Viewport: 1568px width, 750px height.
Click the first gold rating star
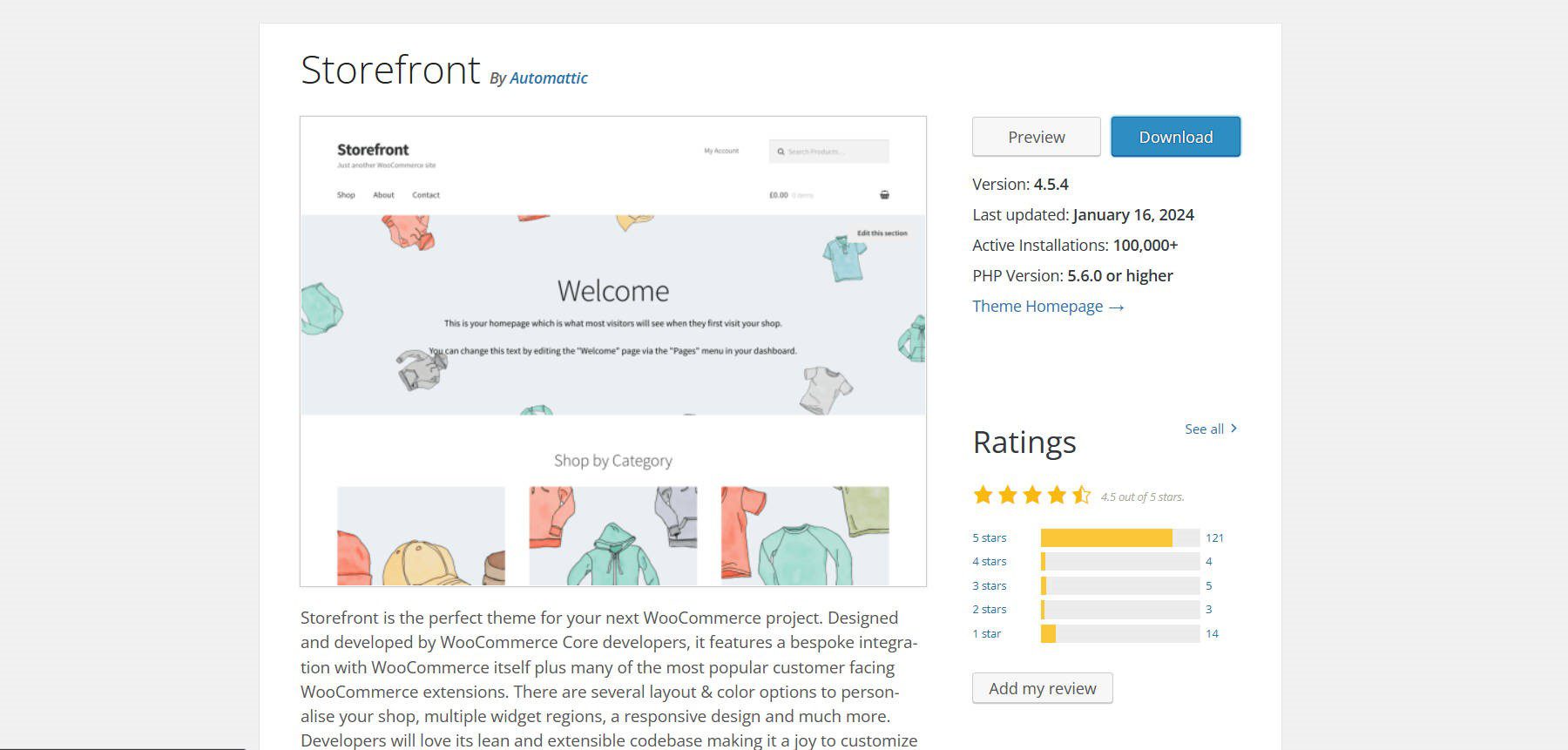click(x=983, y=495)
